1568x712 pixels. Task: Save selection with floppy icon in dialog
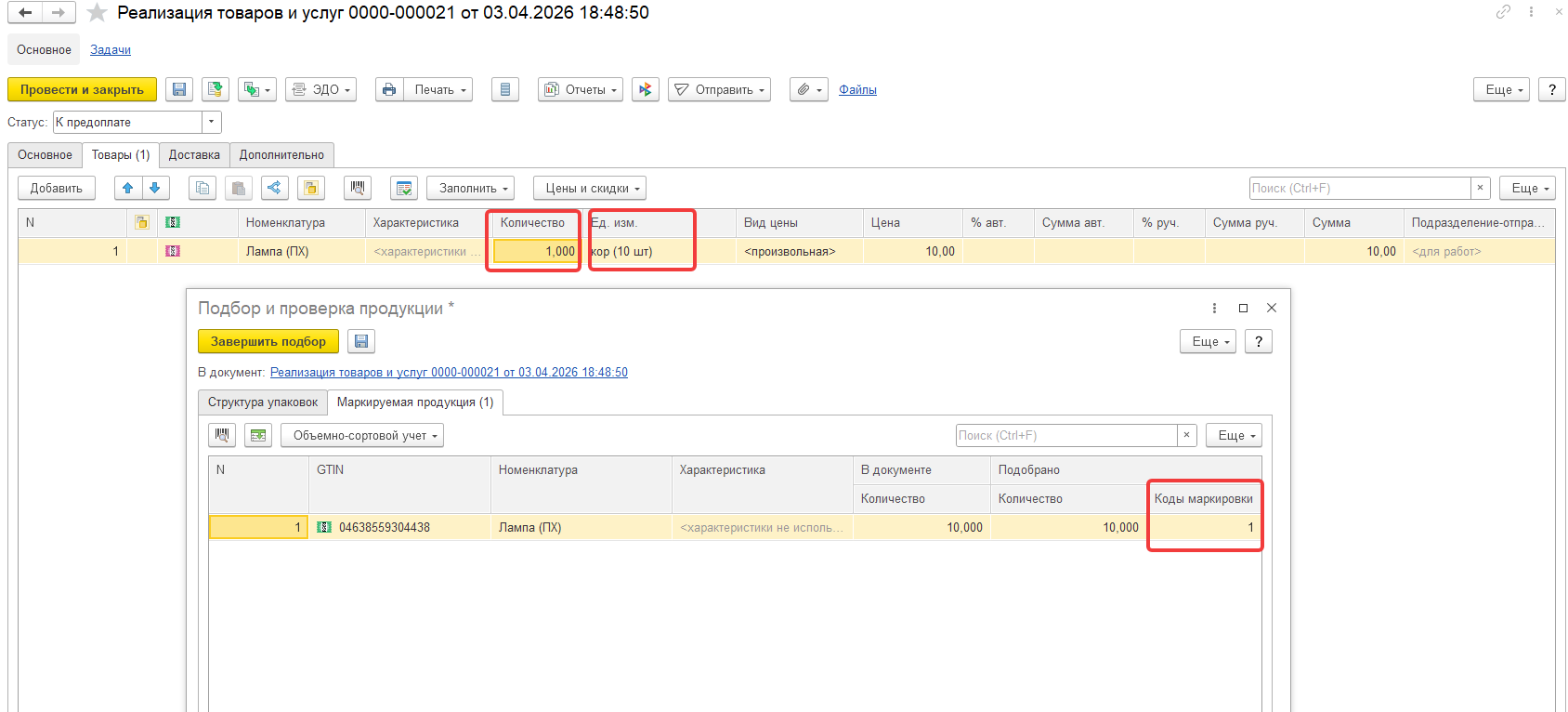(361, 341)
